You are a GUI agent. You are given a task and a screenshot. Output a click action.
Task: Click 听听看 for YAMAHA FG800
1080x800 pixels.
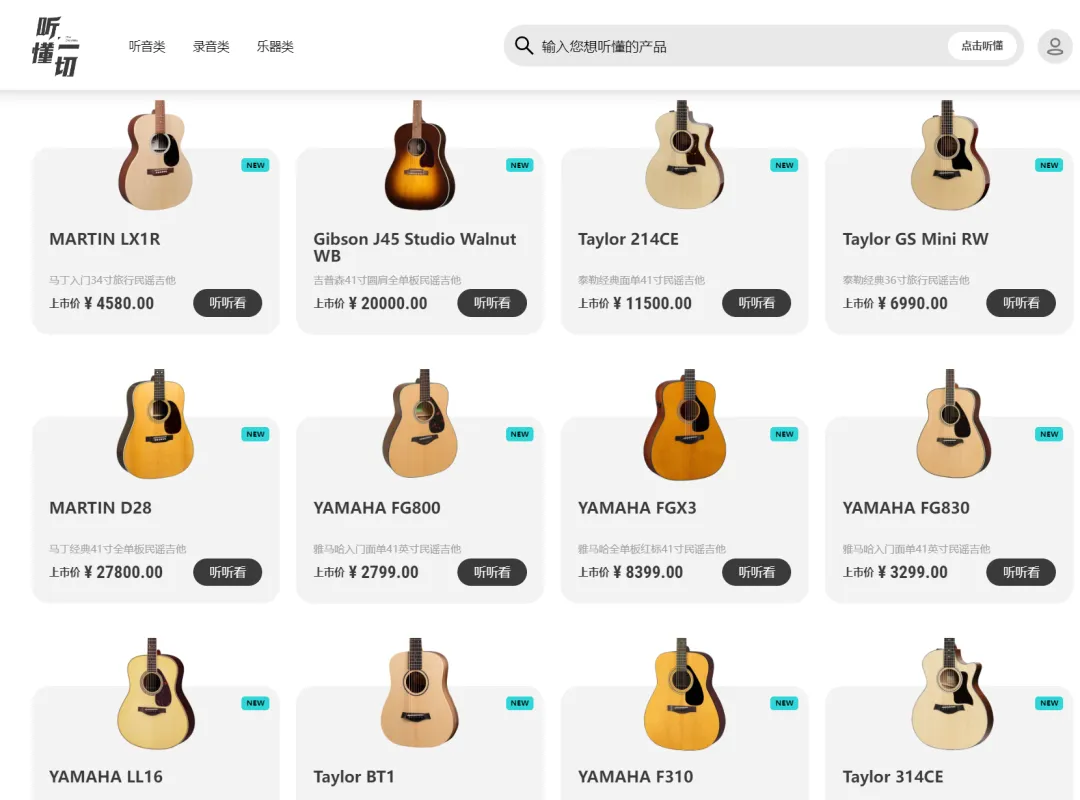[492, 572]
